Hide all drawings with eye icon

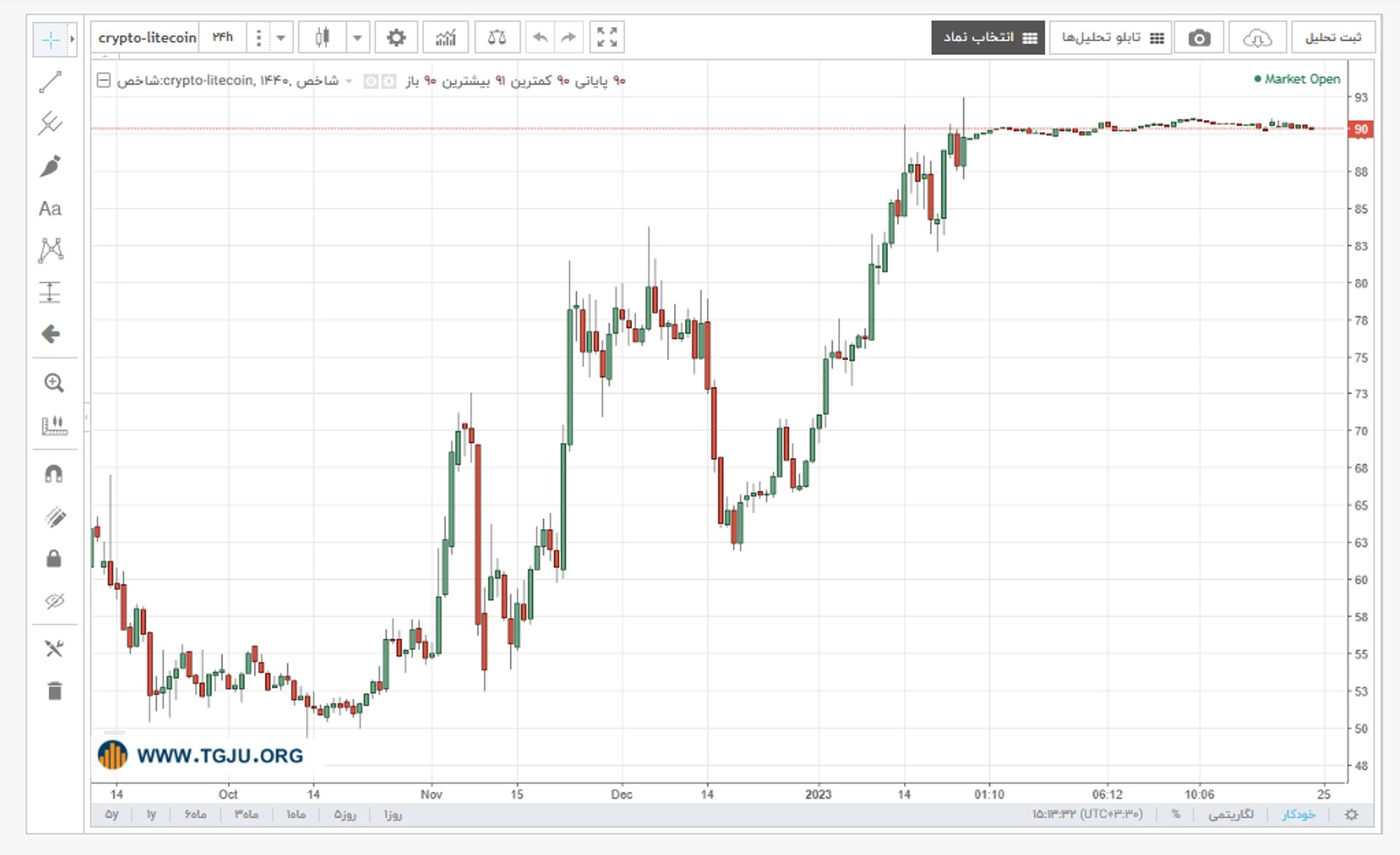pyautogui.click(x=54, y=601)
